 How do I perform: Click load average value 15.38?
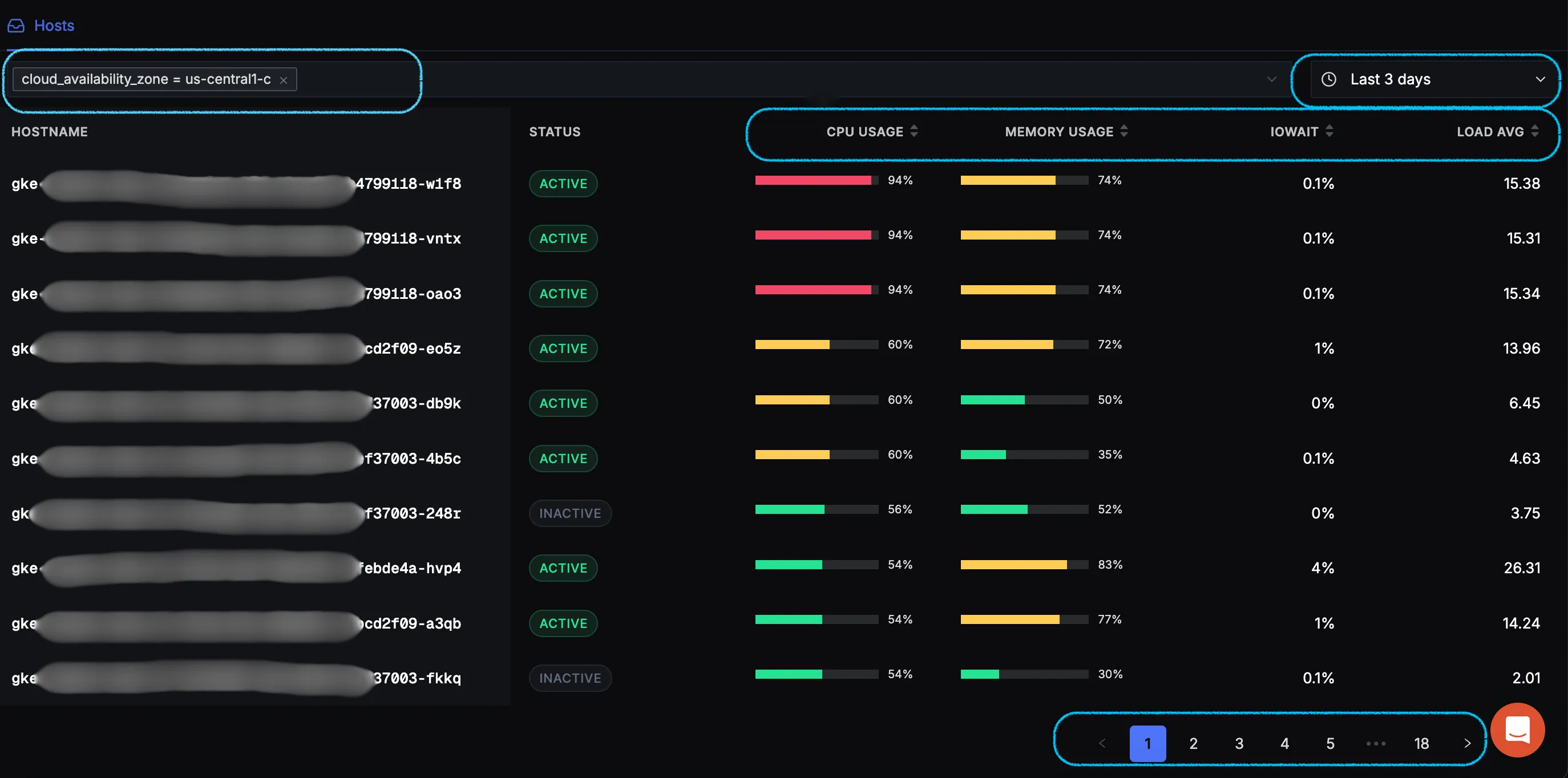pyautogui.click(x=1522, y=184)
